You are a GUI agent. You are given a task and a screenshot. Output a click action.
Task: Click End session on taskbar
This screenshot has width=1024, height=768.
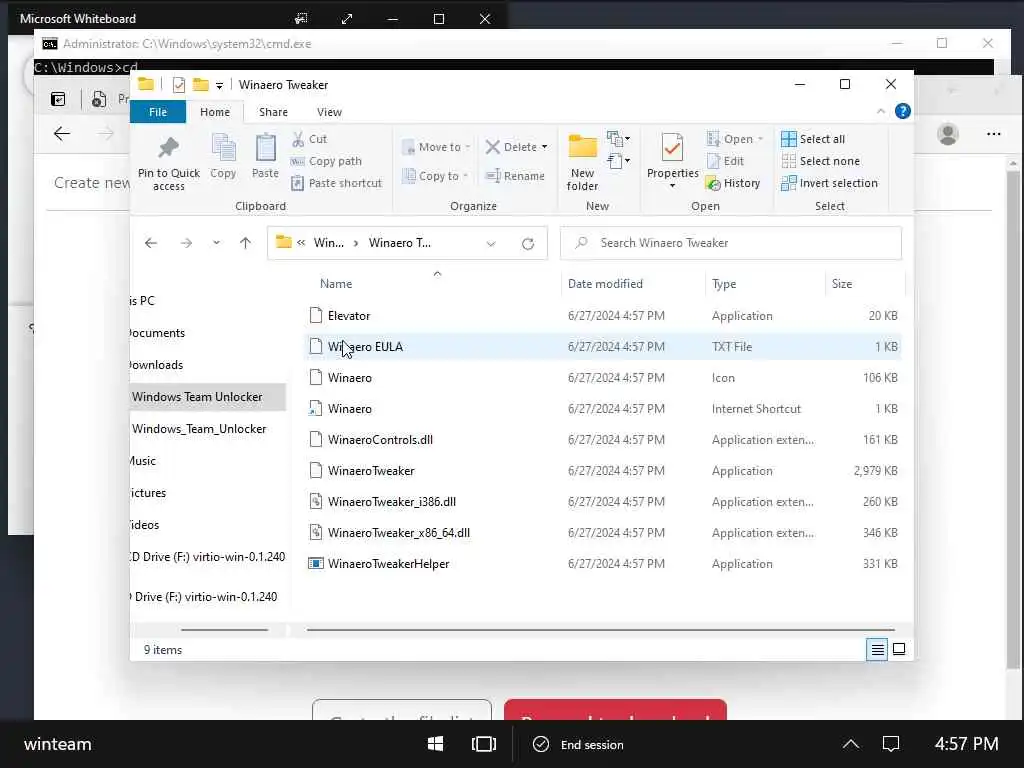pyautogui.click(x=579, y=744)
